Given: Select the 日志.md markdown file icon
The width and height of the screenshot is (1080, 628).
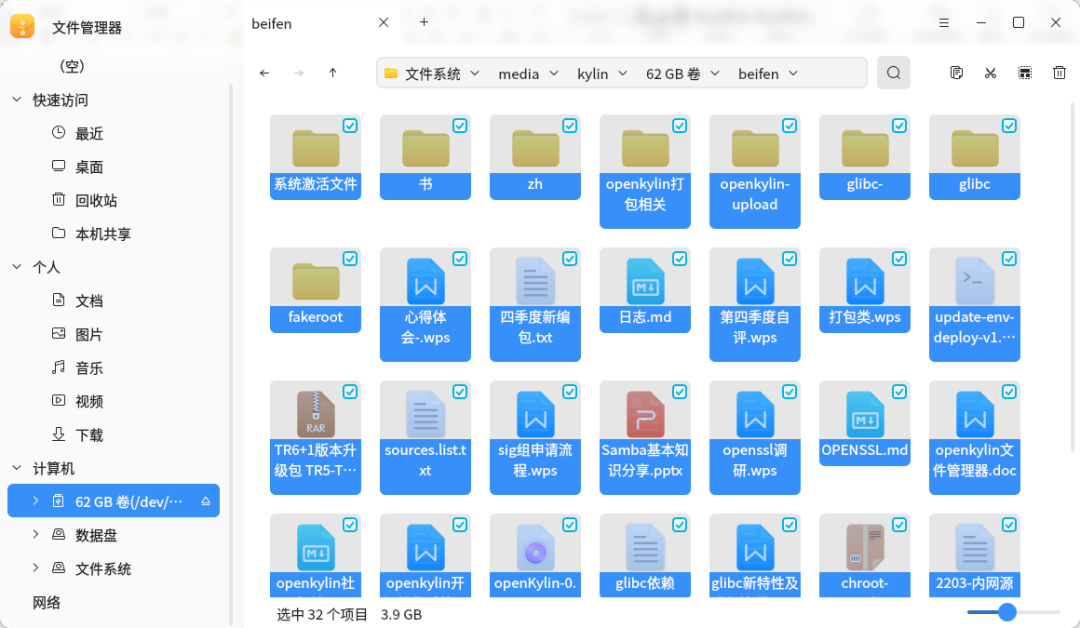Looking at the screenshot, I should 645,281.
